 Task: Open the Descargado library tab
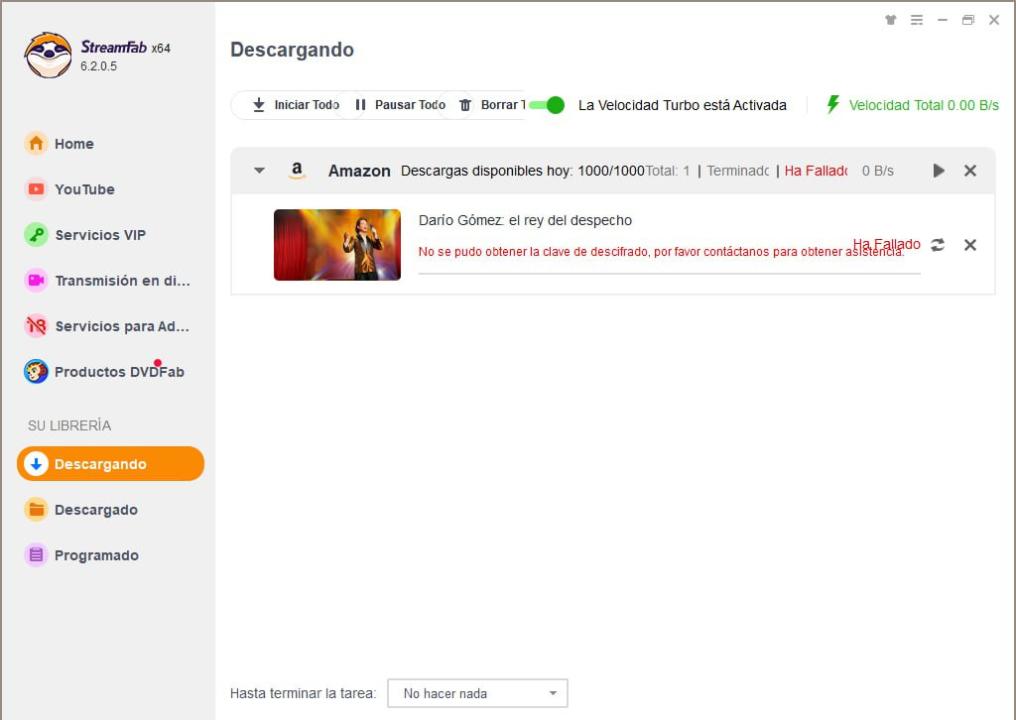pyautogui.click(x=96, y=510)
